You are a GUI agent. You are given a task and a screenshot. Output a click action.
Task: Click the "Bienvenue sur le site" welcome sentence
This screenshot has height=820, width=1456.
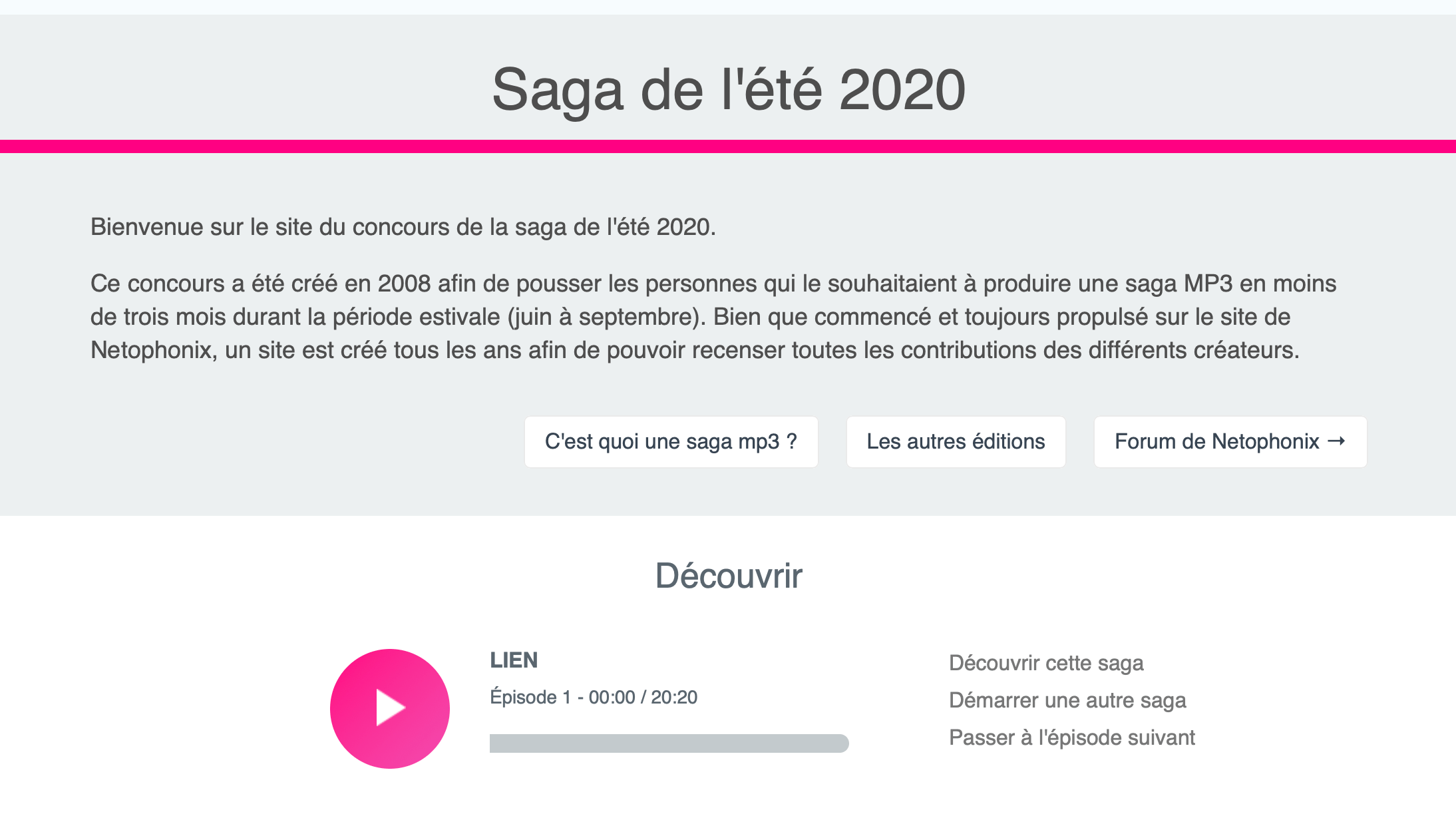click(403, 227)
